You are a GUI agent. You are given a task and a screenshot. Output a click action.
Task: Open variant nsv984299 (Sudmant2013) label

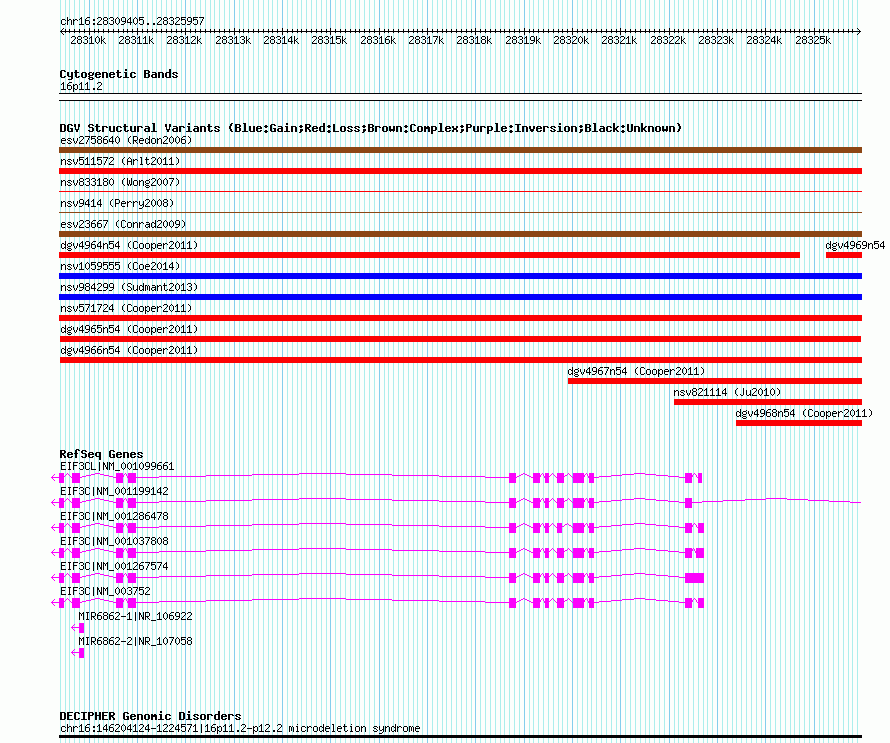point(129,287)
